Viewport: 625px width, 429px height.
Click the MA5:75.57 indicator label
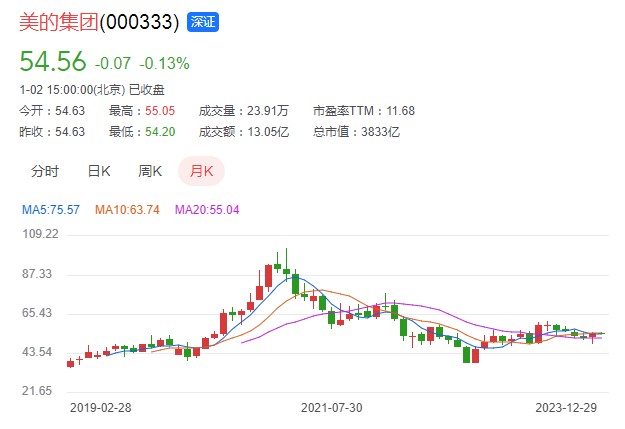pos(51,210)
